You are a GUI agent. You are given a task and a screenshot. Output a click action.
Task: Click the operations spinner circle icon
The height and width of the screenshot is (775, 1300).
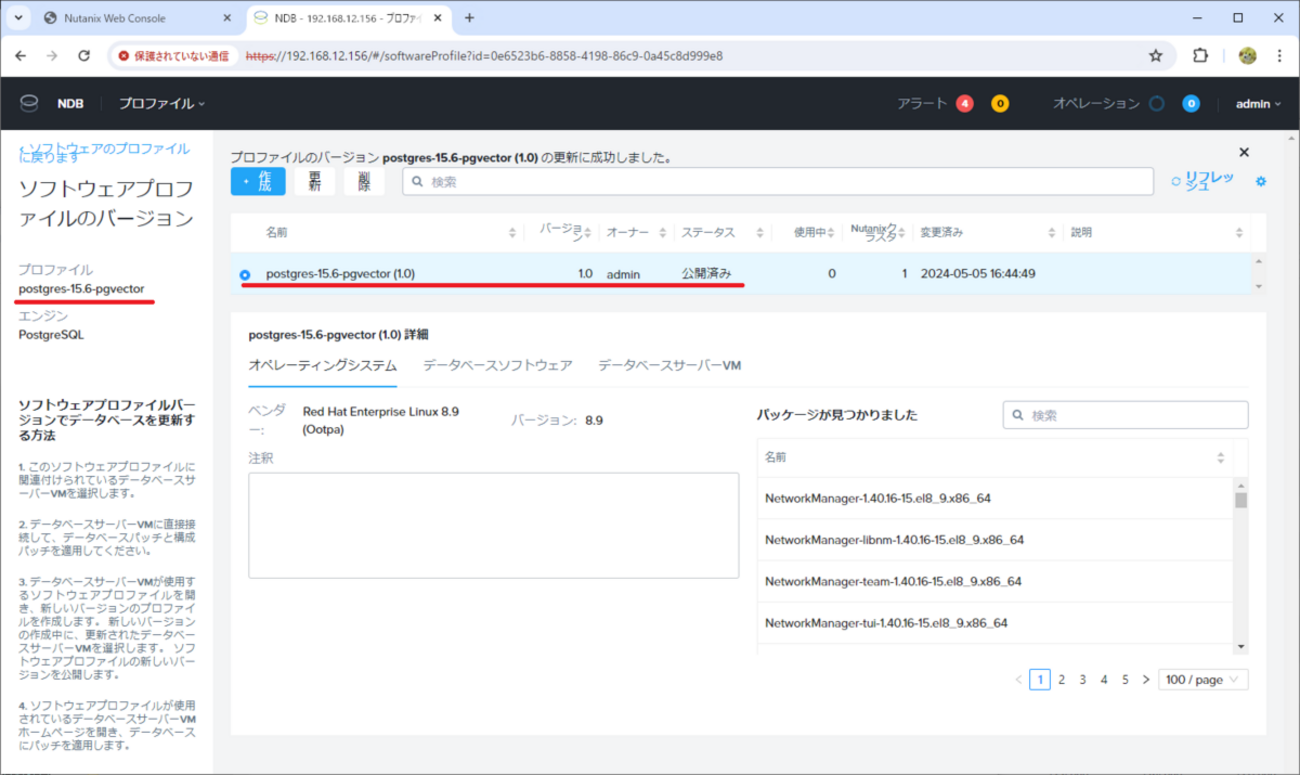tap(1157, 104)
